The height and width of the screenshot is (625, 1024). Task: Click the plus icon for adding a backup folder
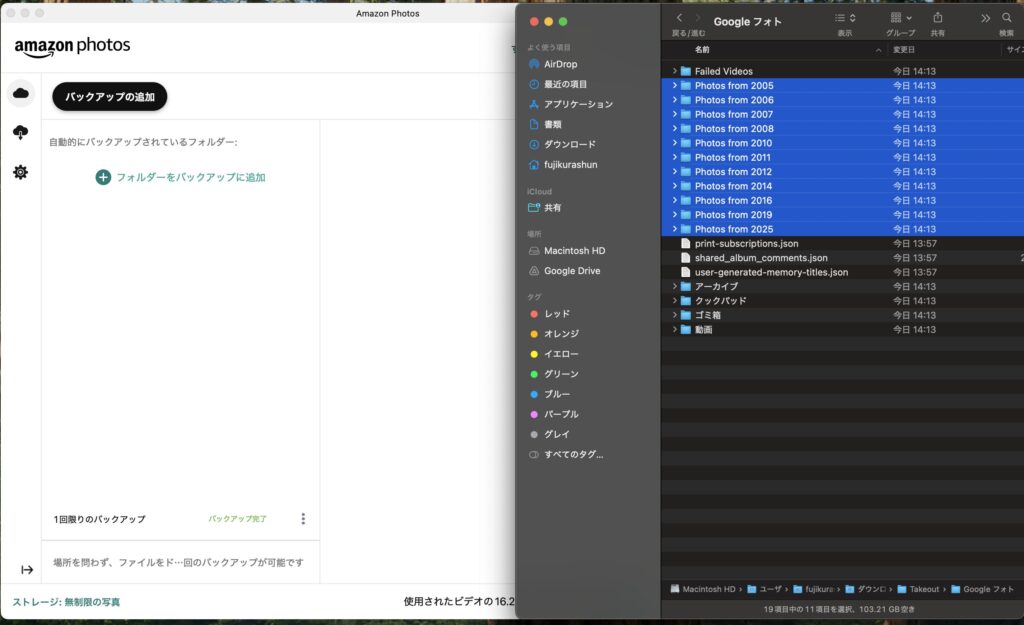(103, 177)
